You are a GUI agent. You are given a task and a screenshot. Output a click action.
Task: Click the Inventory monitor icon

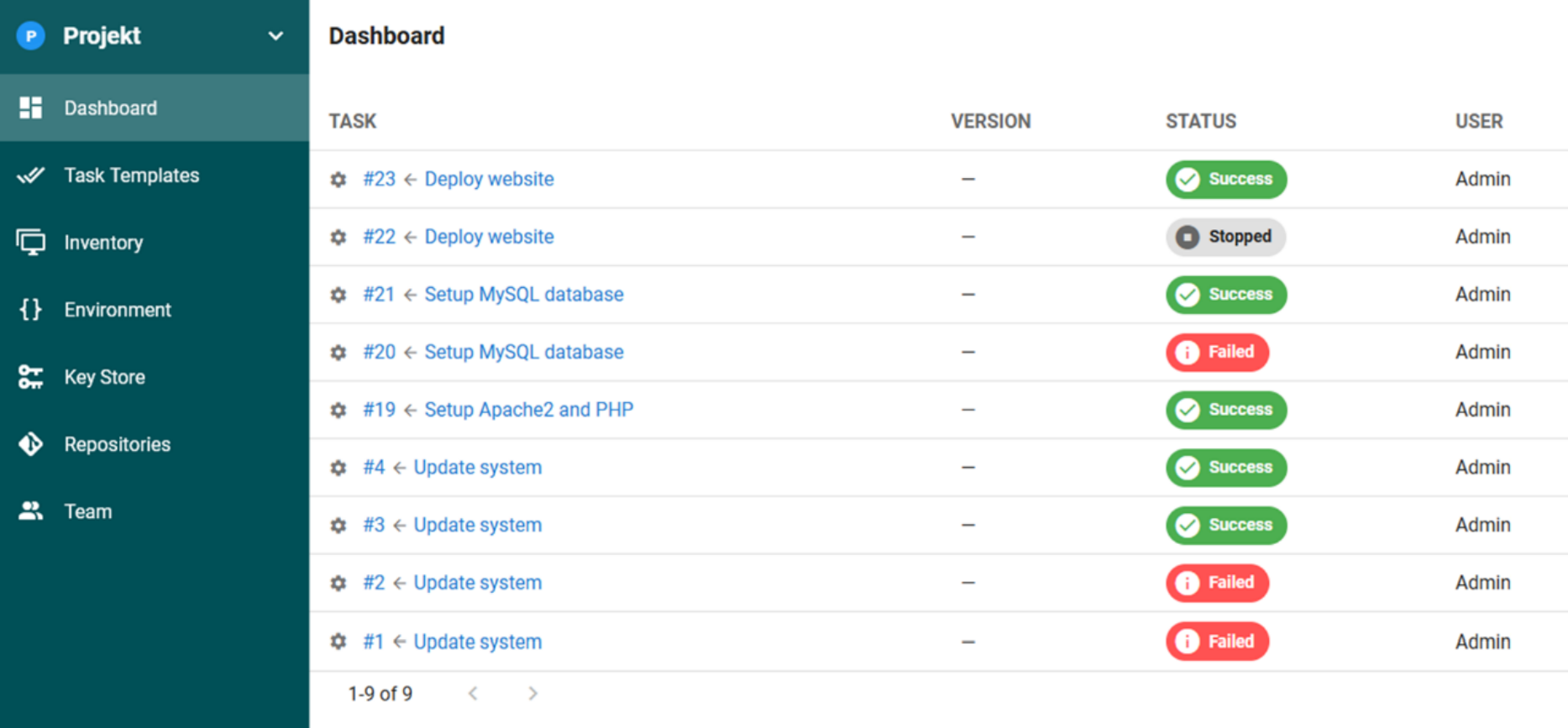(31, 242)
